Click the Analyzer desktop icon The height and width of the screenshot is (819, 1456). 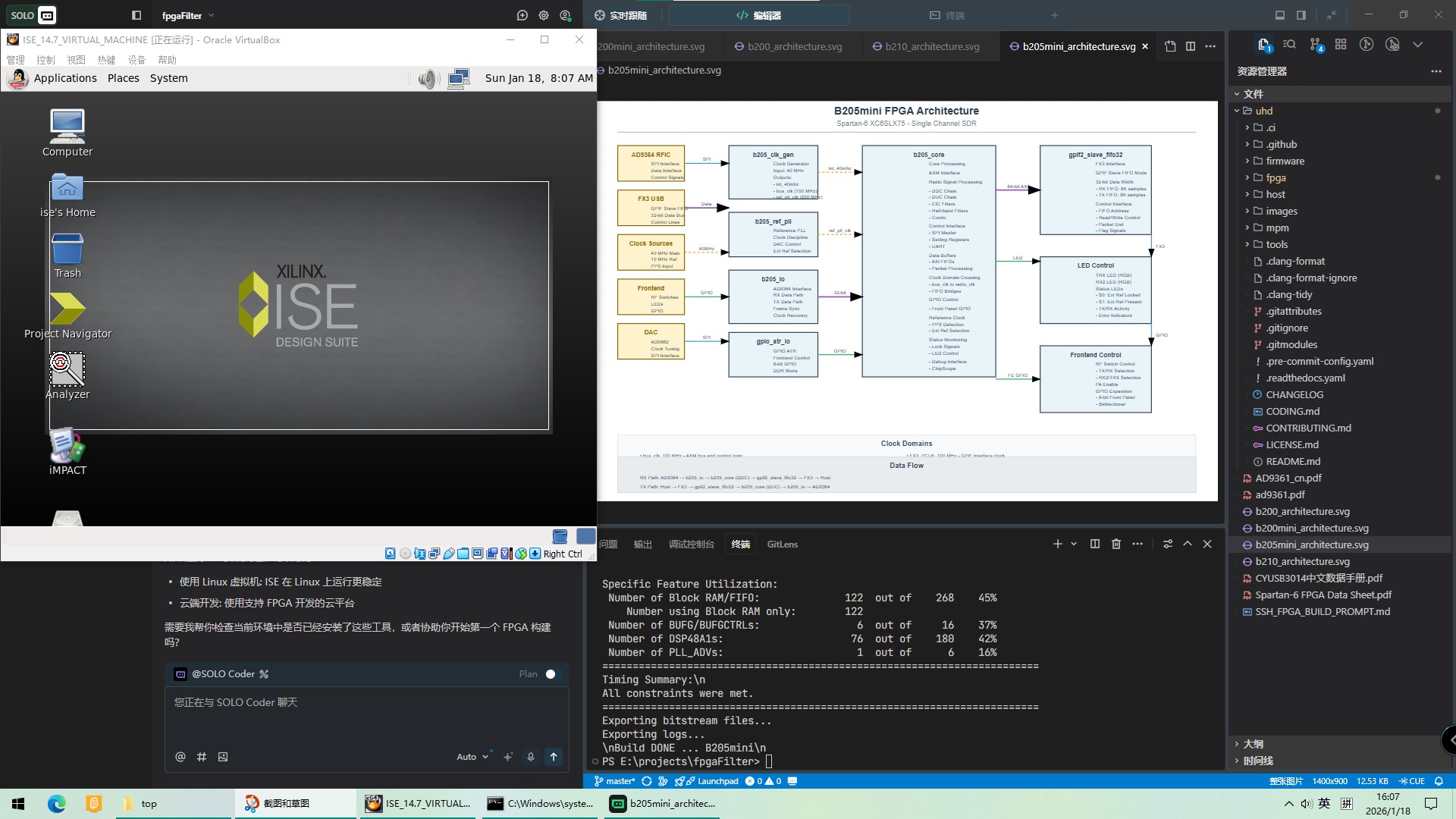click(67, 370)
